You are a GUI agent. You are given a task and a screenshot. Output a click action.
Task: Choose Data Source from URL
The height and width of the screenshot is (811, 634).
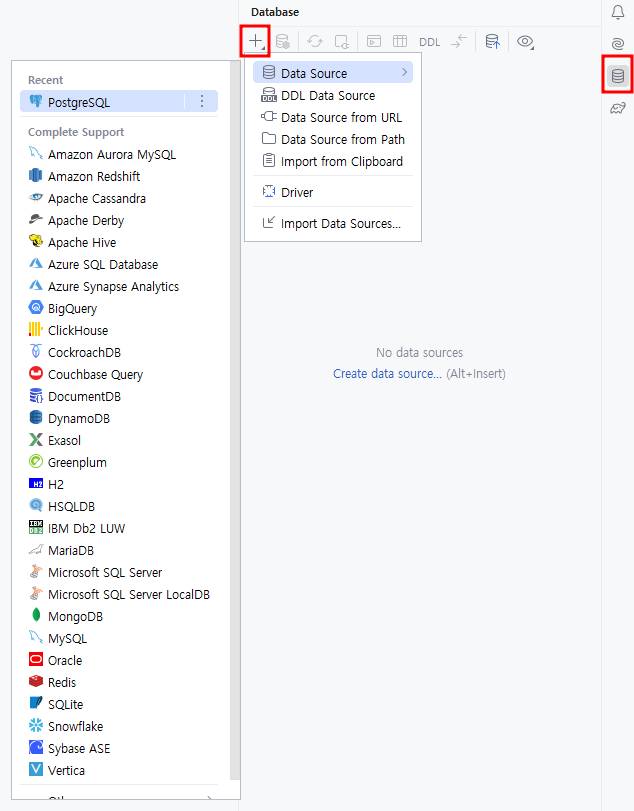click(x=340, y=117)
